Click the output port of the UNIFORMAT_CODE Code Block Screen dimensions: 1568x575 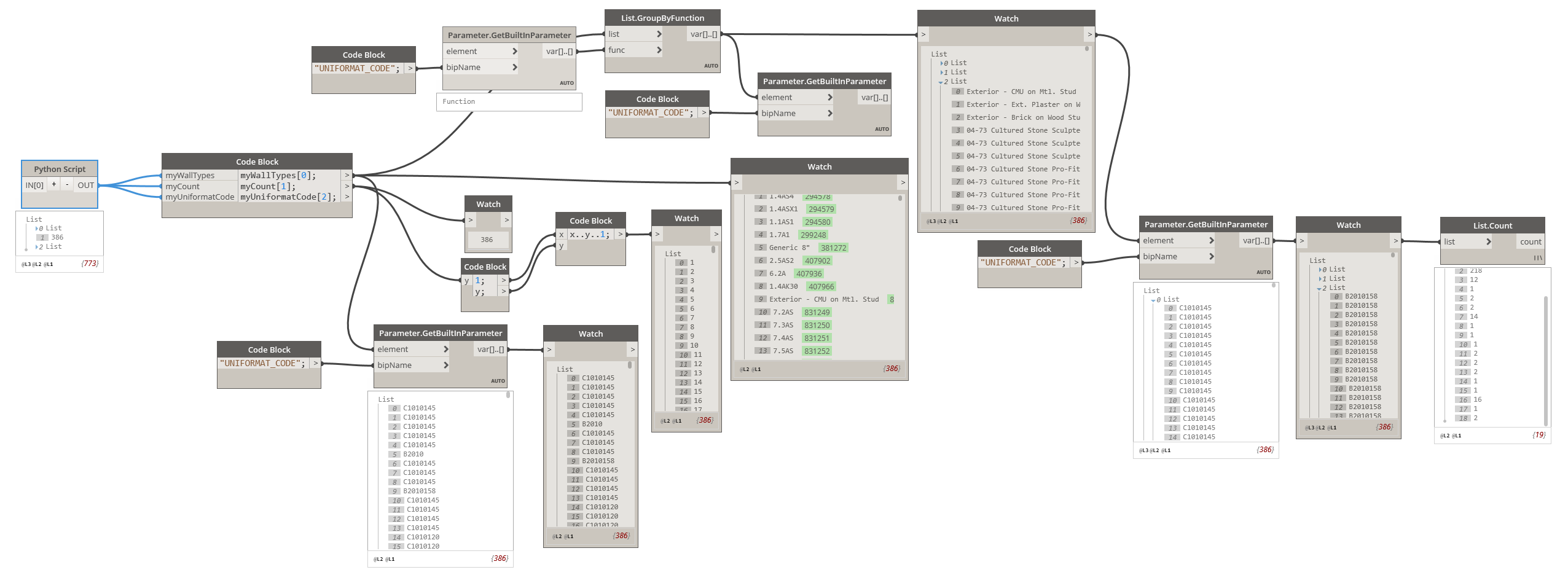point(410,68)
